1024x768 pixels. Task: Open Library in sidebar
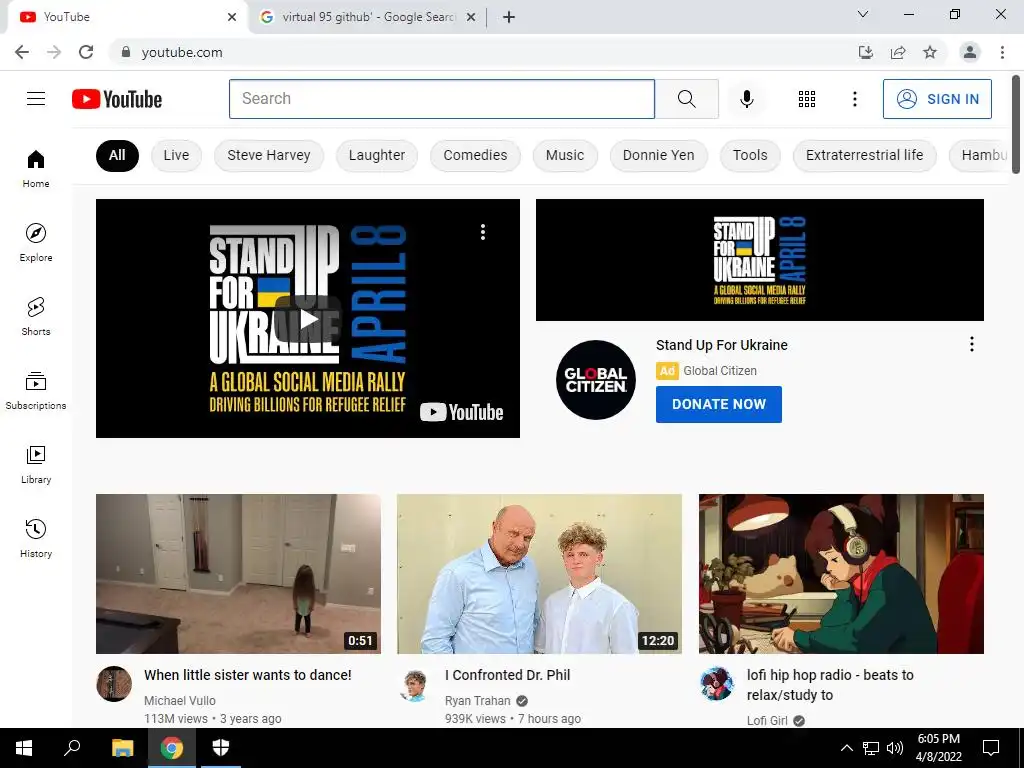36,464
